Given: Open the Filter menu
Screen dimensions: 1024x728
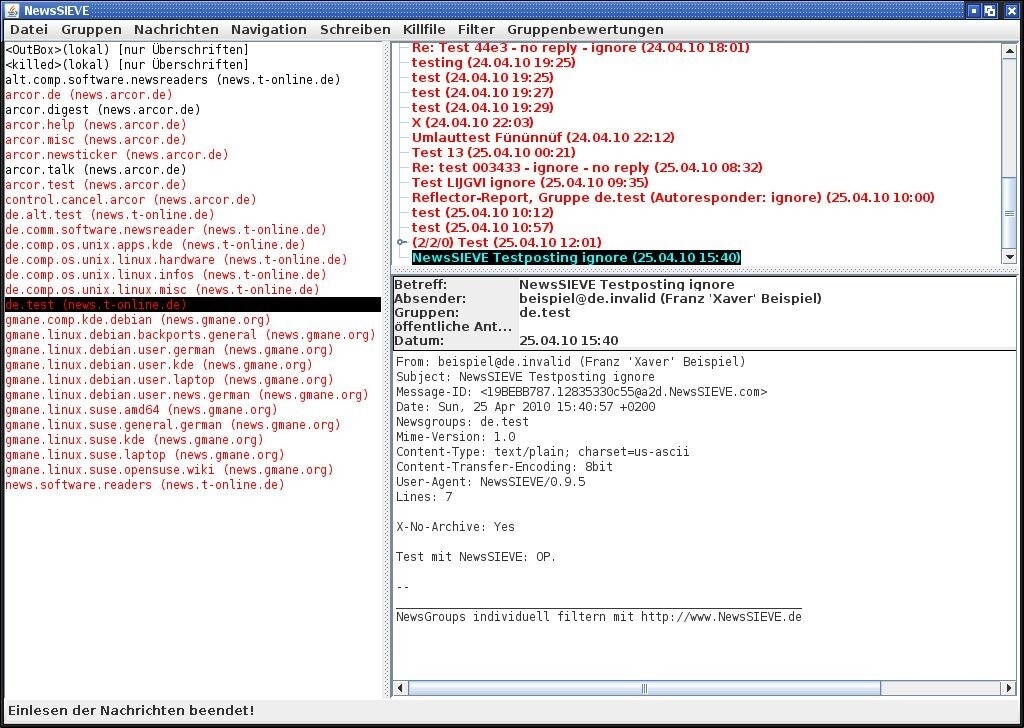Looking at the screenshot, I should click(476, 29).
